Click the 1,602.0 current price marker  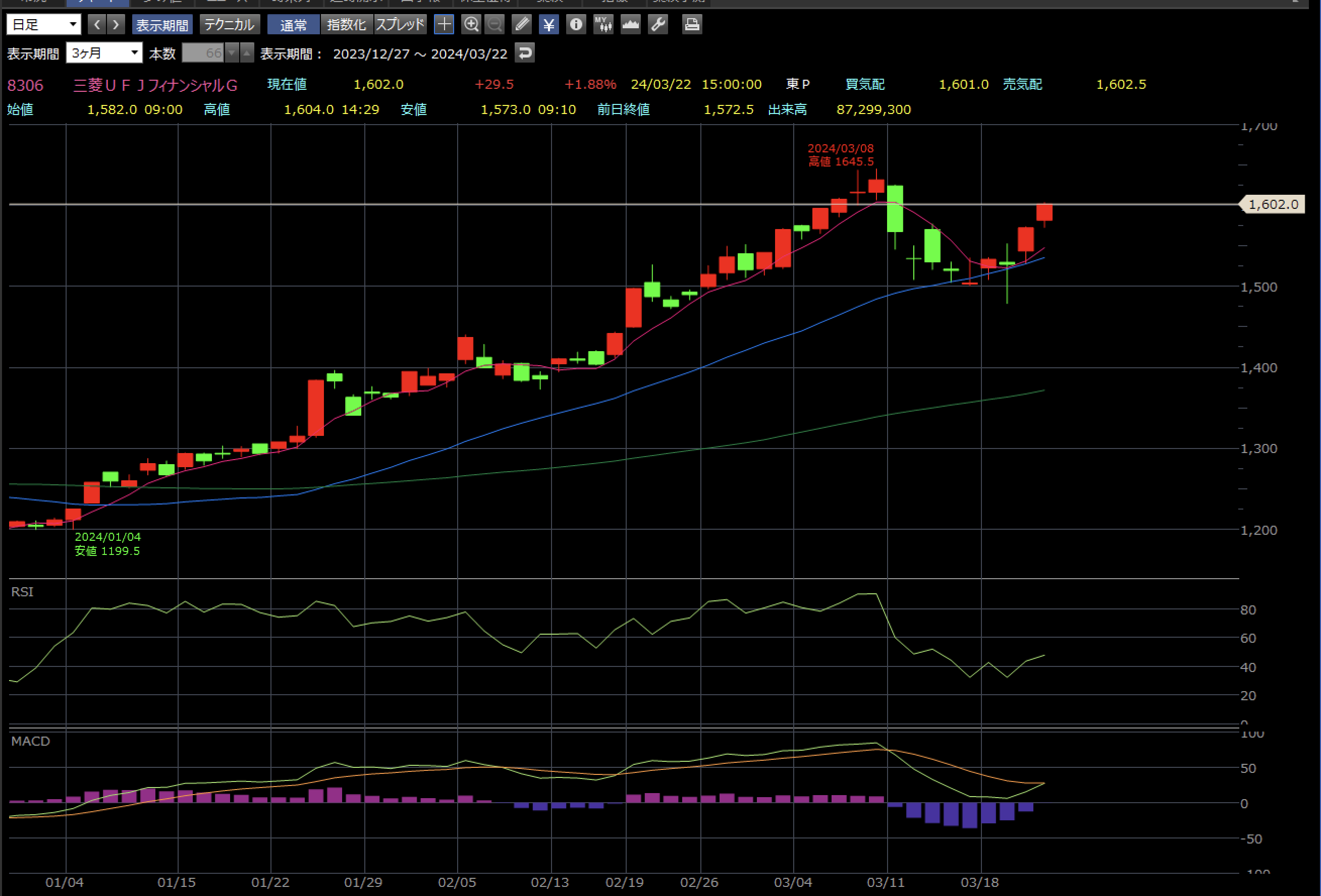pyautogui.click(x=1273, y=204)
